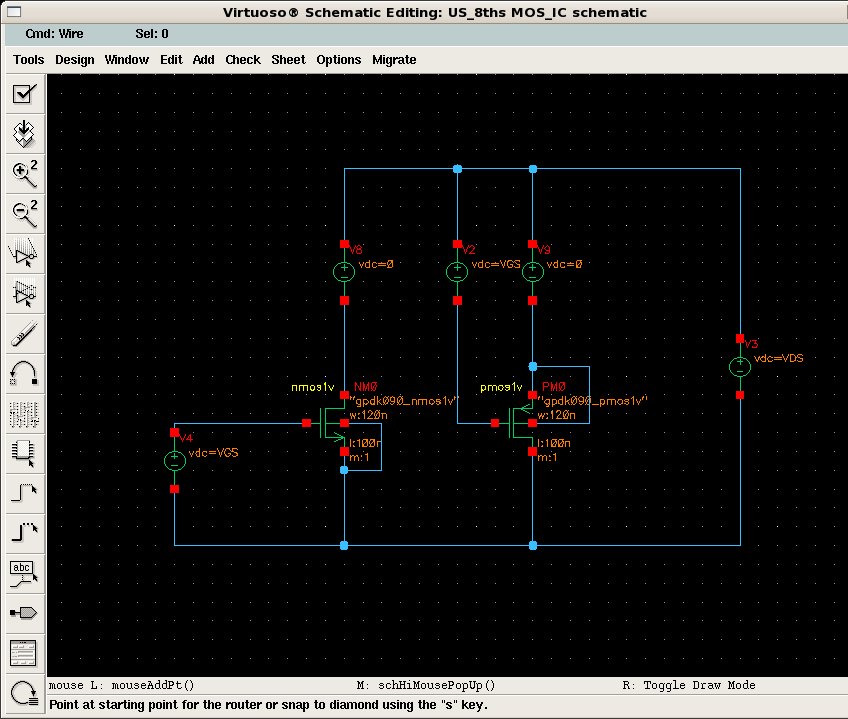
Task: Click the vdc=VDS label of V3
Action: click(778, 358)
